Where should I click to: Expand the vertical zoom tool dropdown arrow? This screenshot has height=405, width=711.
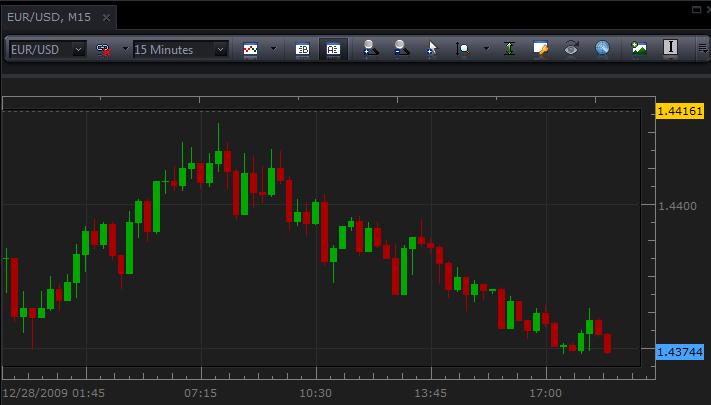coord(486,49)
